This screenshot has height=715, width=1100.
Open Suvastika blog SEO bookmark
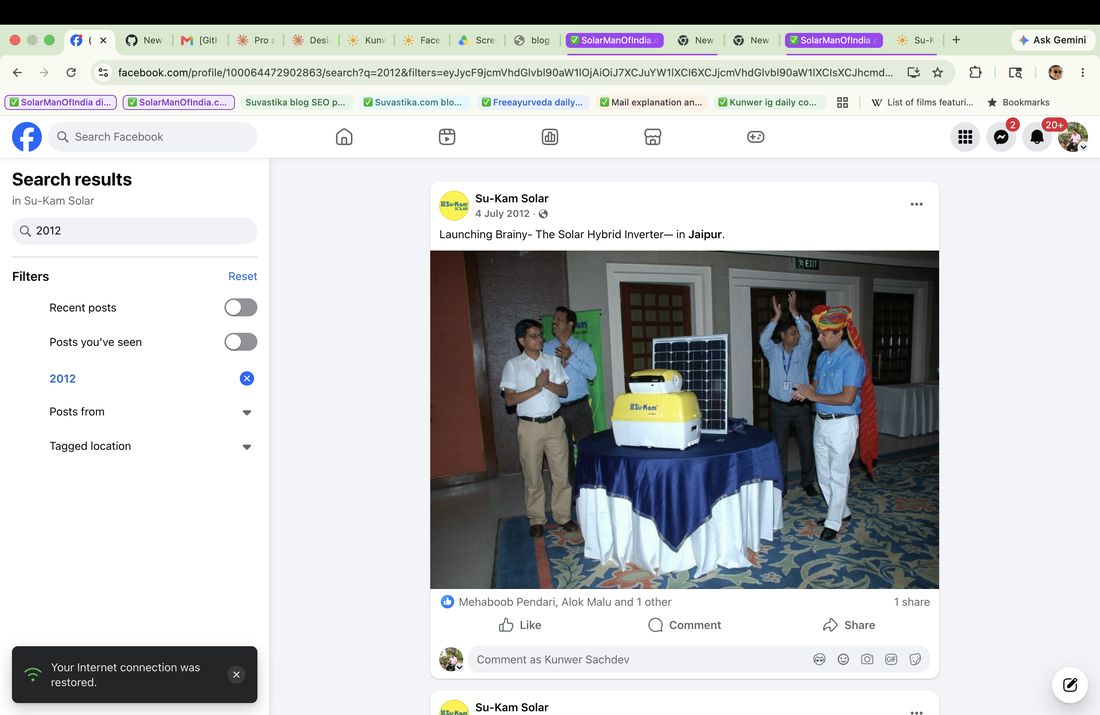click(x=295, y=102)
